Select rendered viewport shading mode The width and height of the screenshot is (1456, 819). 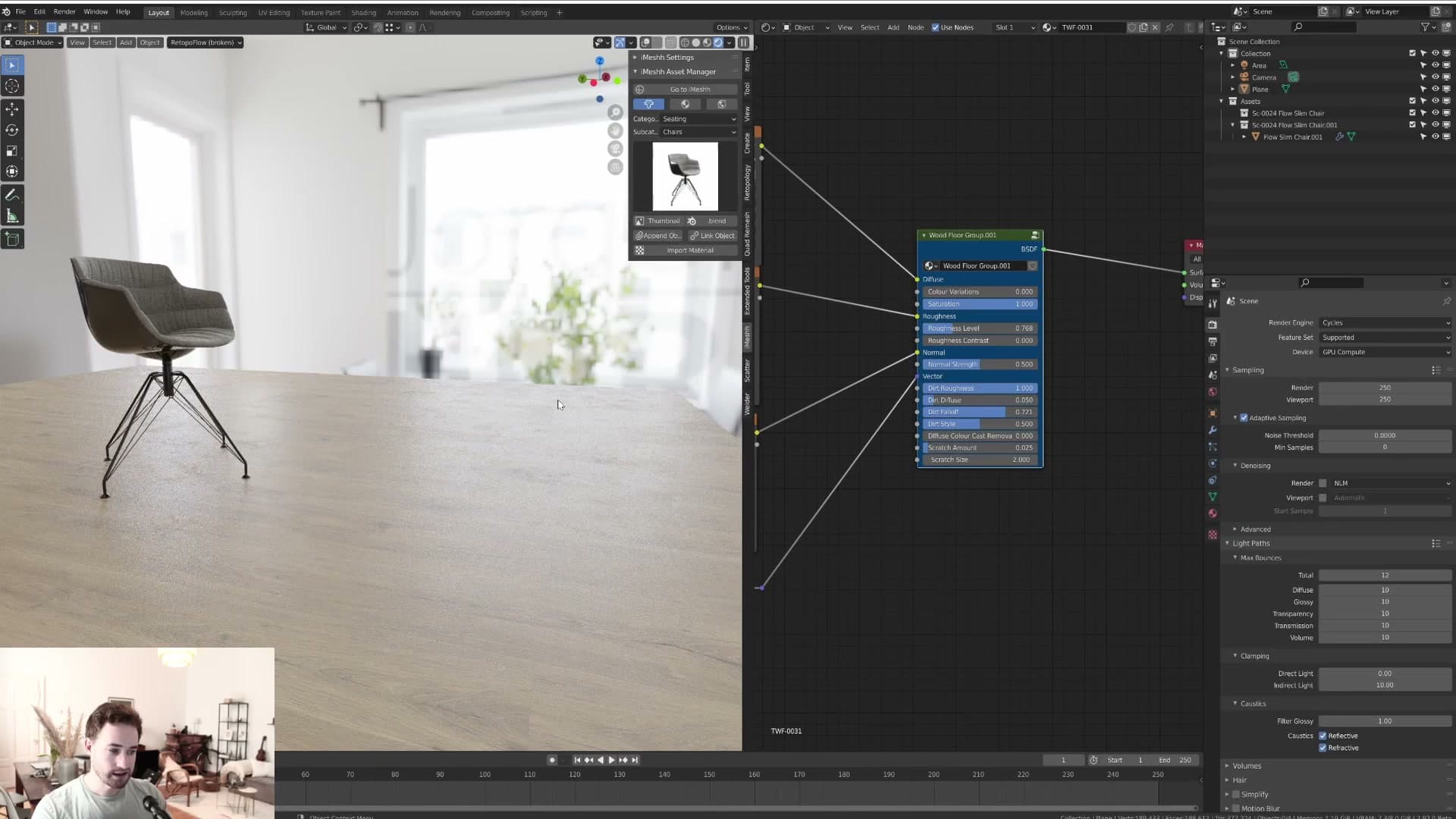coord(718,42)
